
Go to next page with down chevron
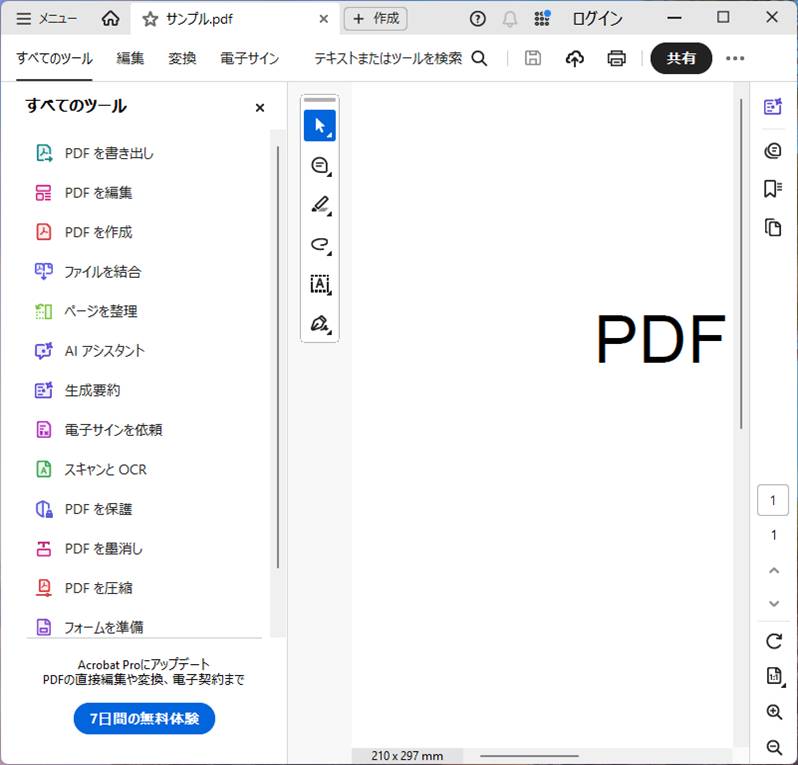(x=774, y=604)
